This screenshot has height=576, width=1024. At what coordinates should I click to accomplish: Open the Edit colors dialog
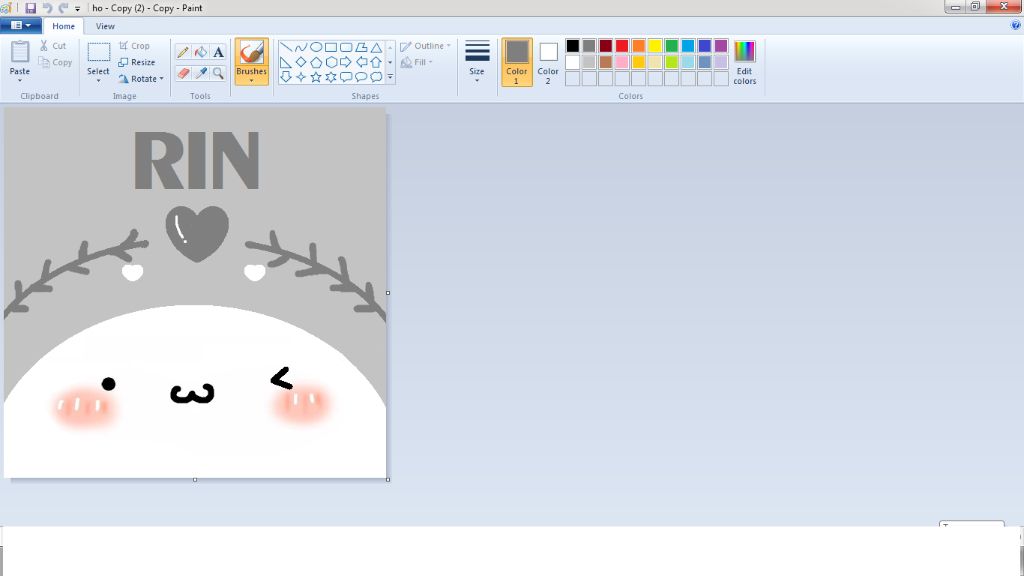coord(744,62)
